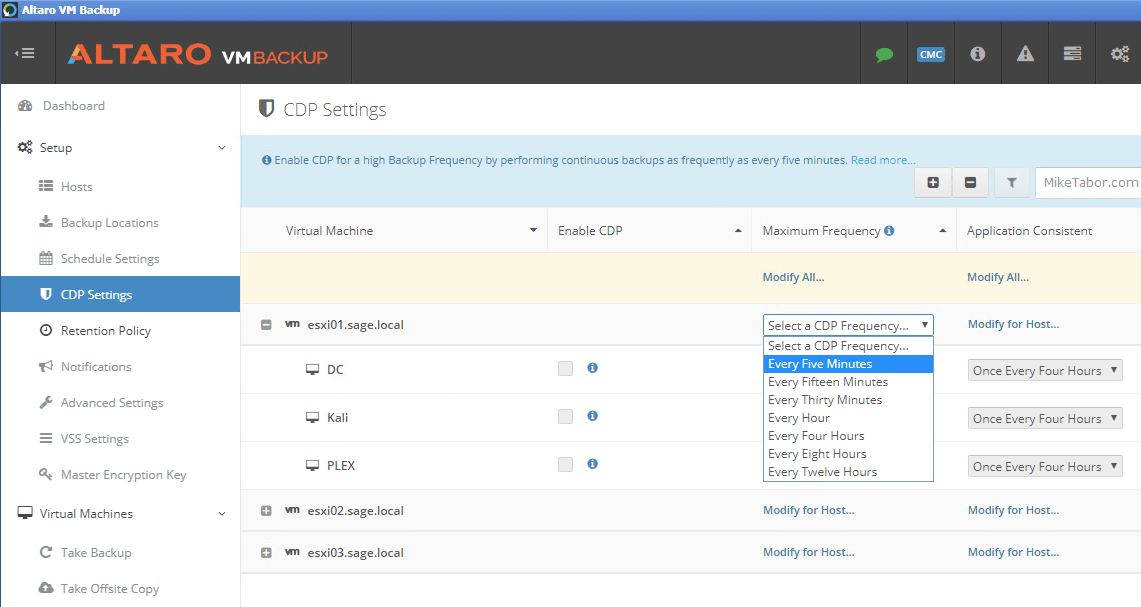The image size is (1141, 607).
Task: Open Backup Locations in sidebar
Action: pos(109,223)
